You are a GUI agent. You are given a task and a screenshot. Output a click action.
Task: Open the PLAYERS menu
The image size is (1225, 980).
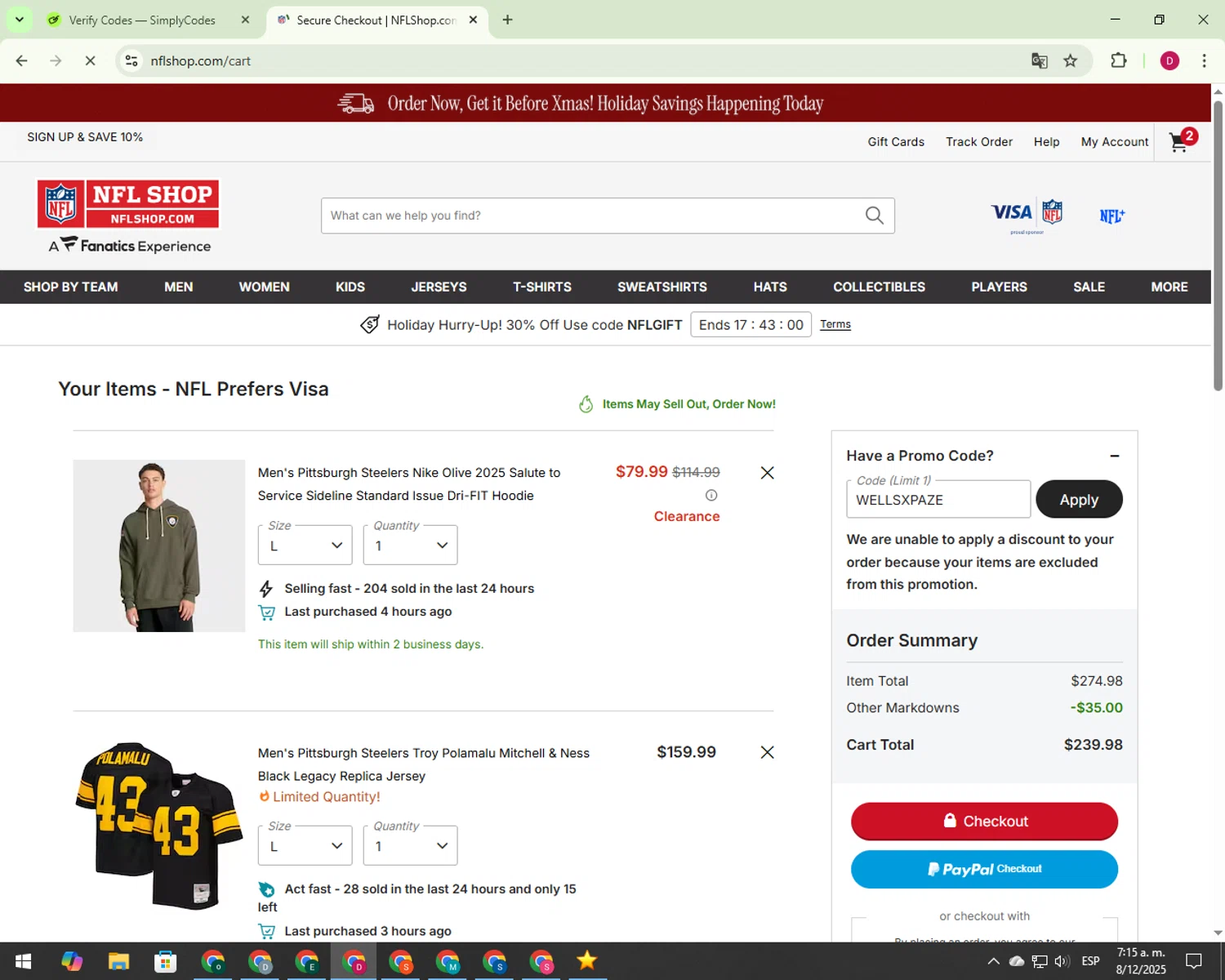(x=999, y=287)
